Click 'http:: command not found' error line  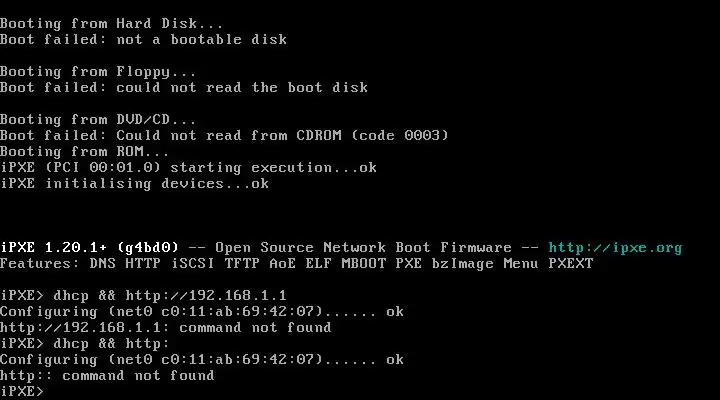click(x=107, y=376)
